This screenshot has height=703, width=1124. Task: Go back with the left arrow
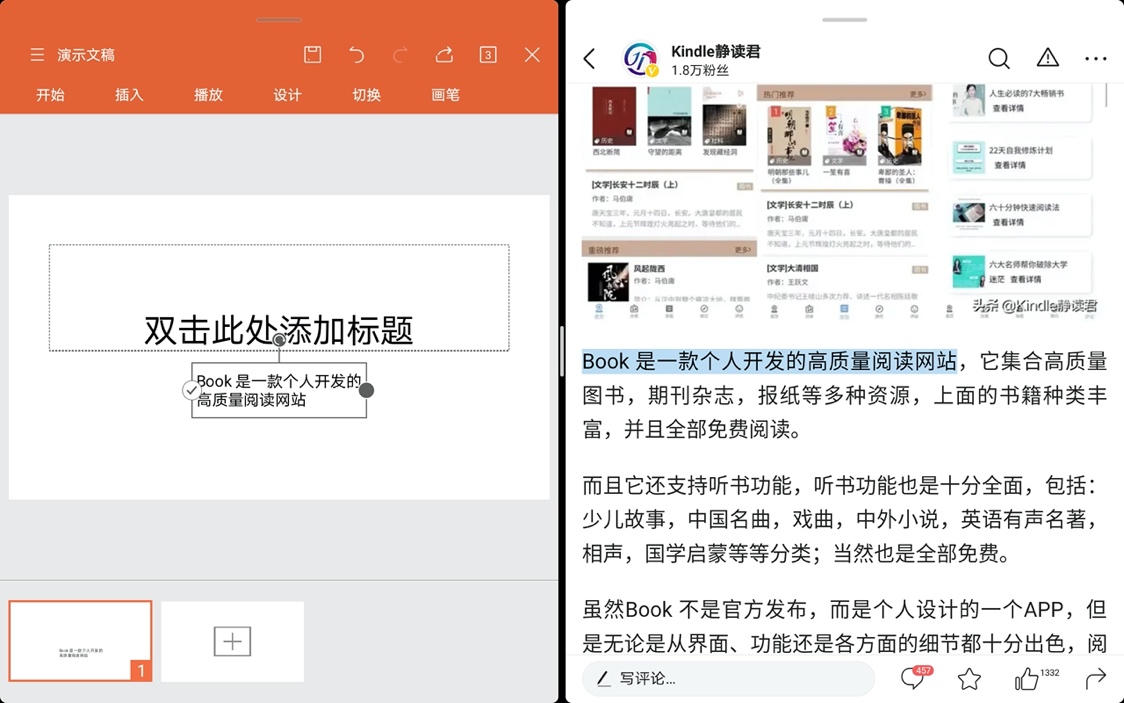click(589, 59)
